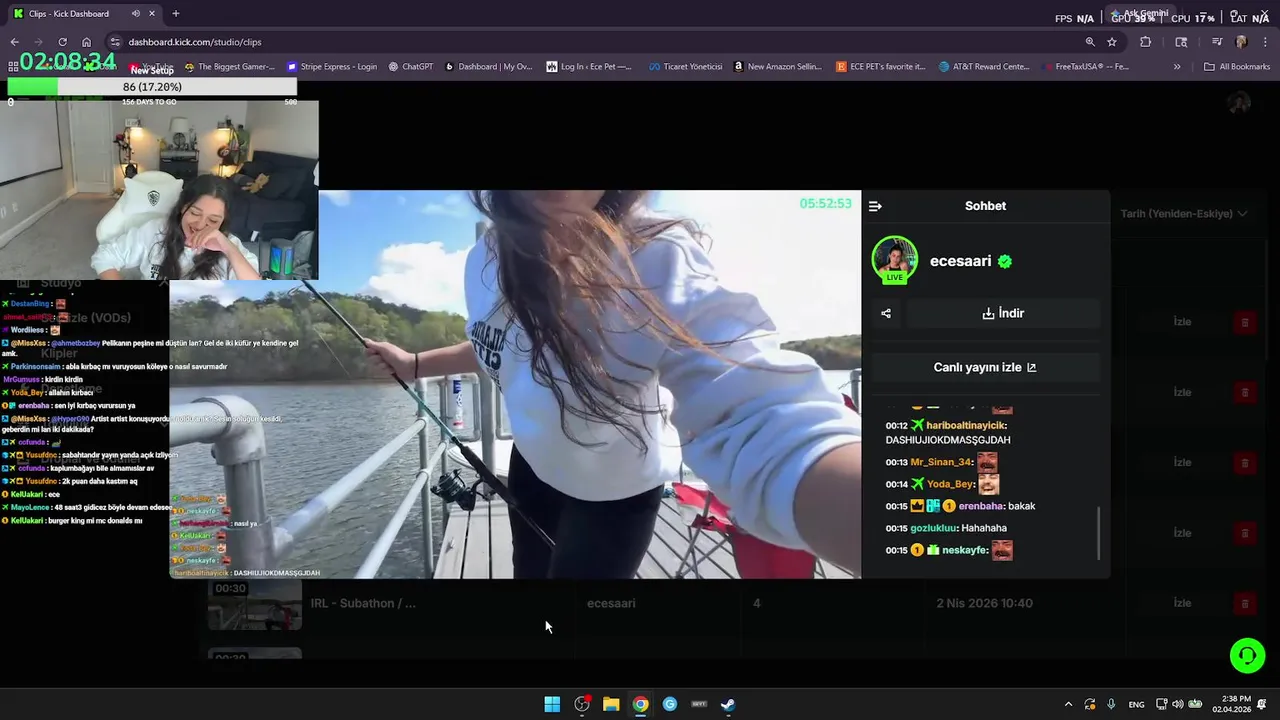Open the Chrome three-dot menu
This screenshot has width=1280, height=720.
coord(1265,42)
